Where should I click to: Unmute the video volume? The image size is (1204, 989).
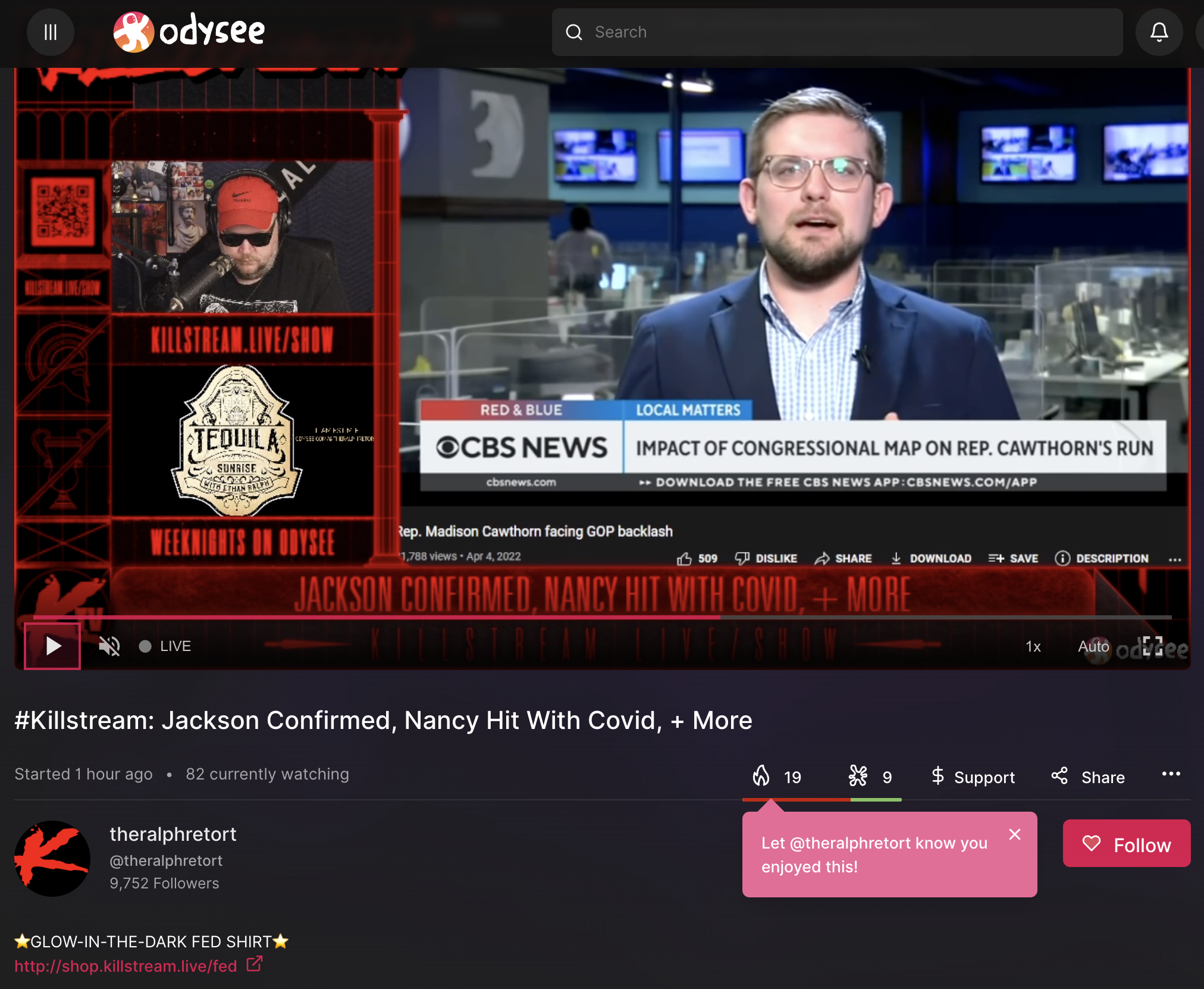click(109, 646)
